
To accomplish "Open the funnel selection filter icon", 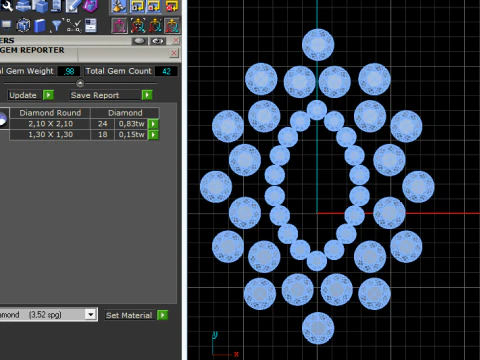I will coord(56,26).
